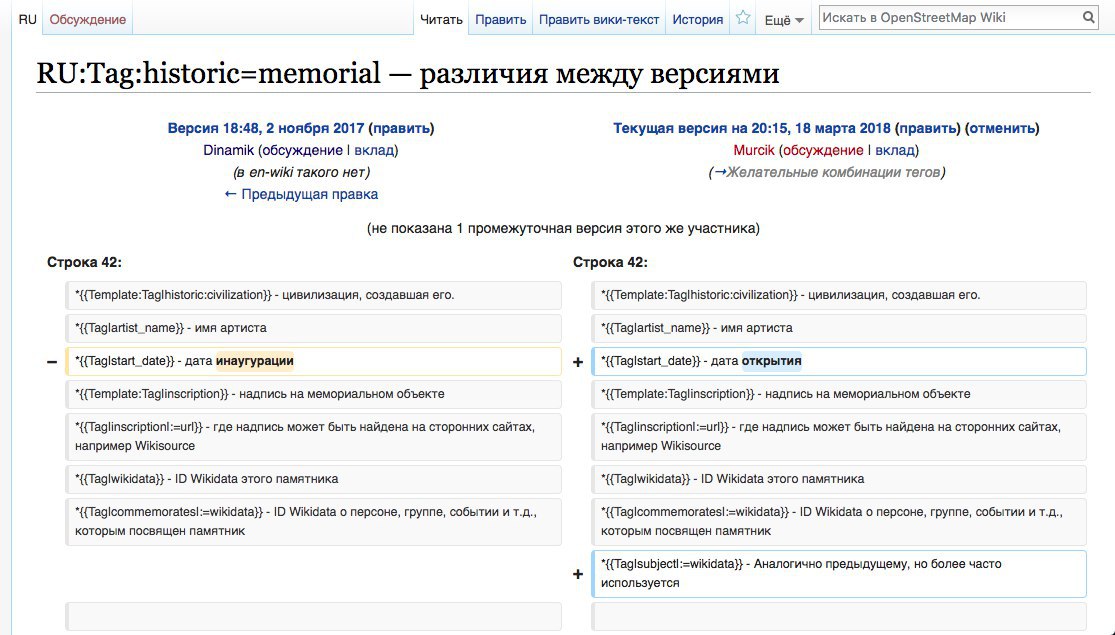Click the magnifying glass search icon
This screenshot has width=1115, height=635.
click(x=1089, y=18)
